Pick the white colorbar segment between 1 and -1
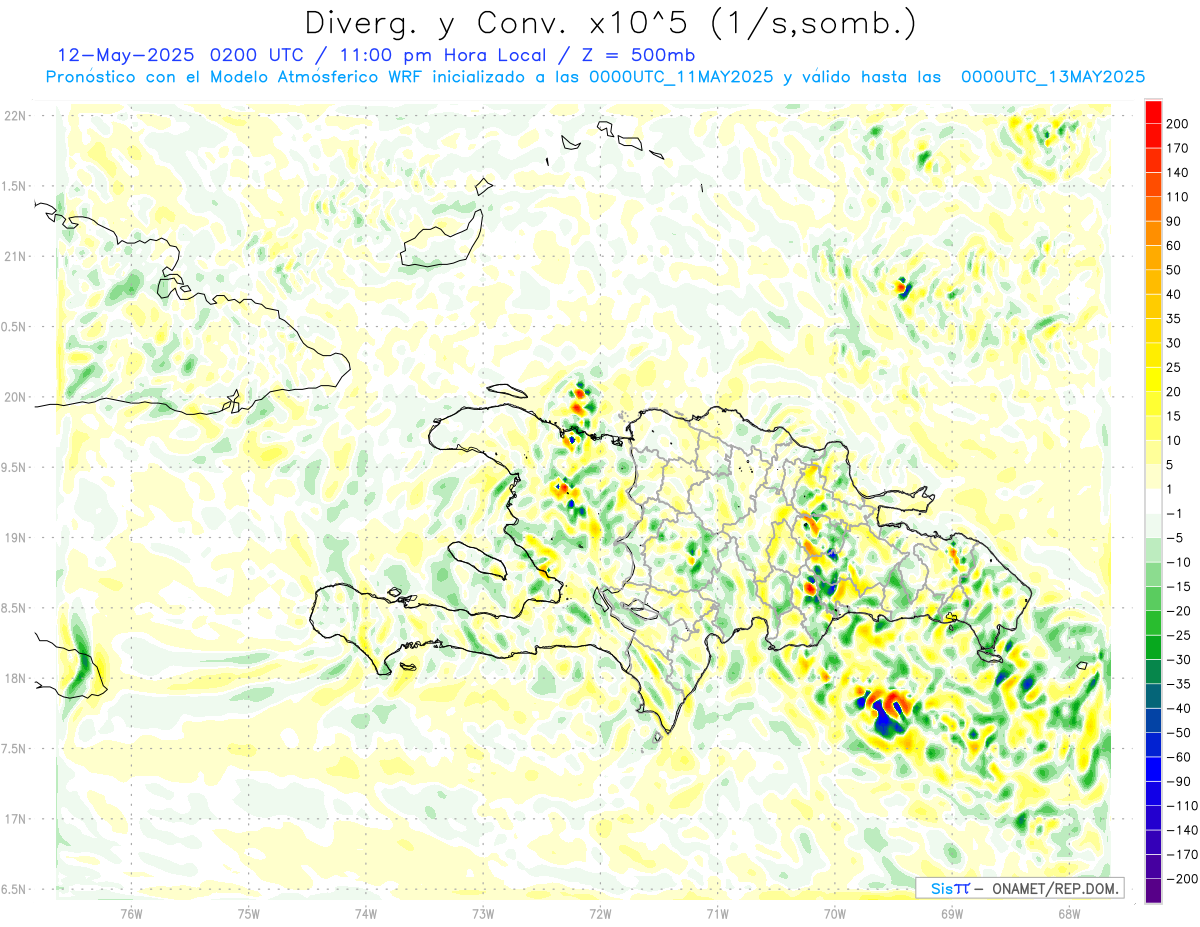 tap(1153, 501)
